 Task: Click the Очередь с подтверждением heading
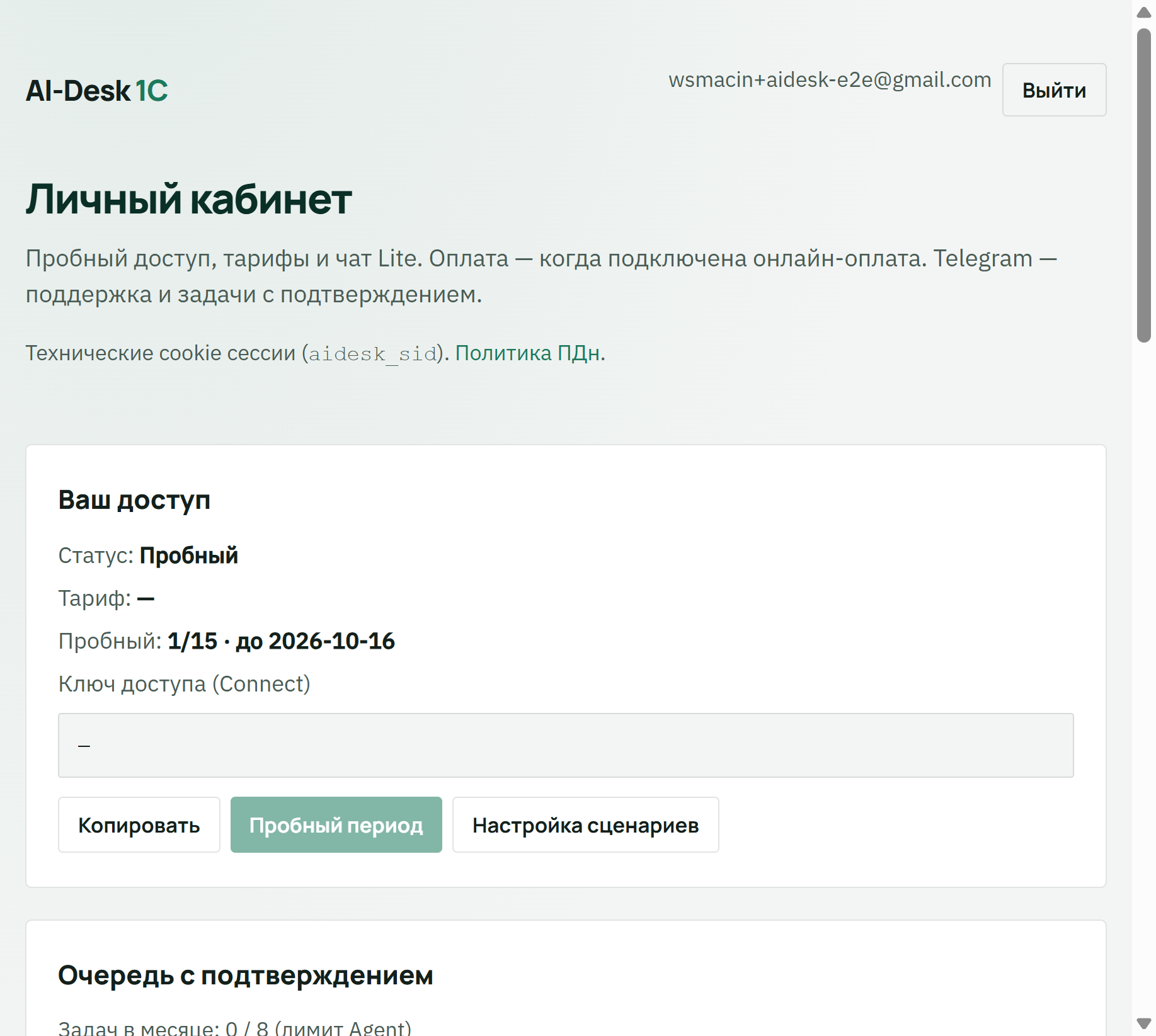(246, 976)
